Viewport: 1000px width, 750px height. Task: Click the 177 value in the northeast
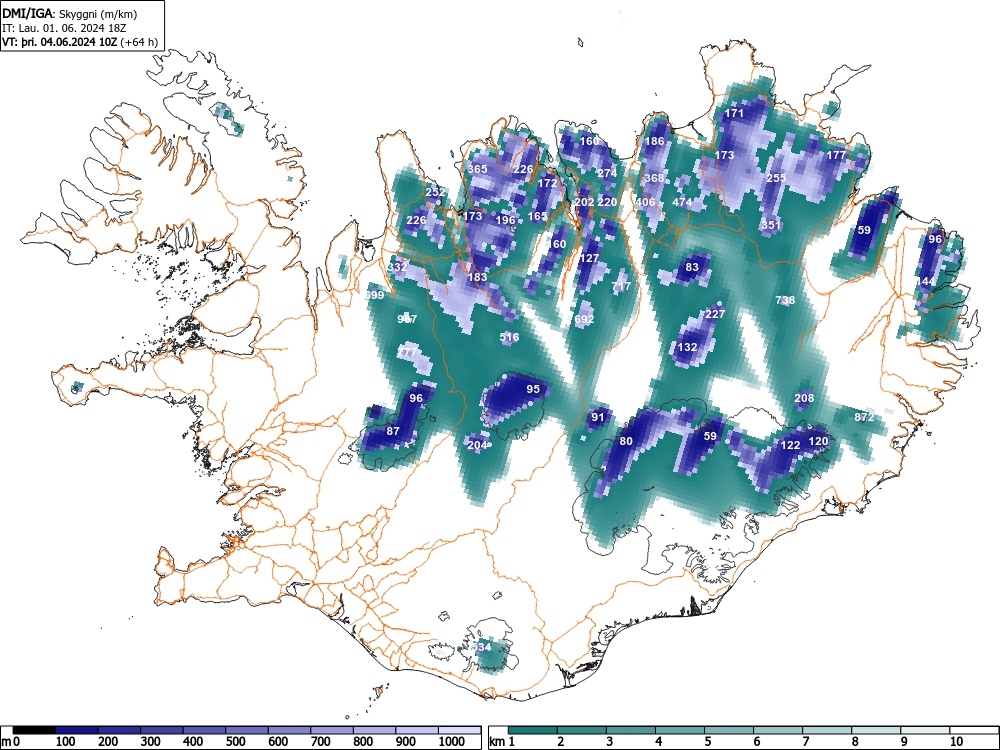(836, 155)
